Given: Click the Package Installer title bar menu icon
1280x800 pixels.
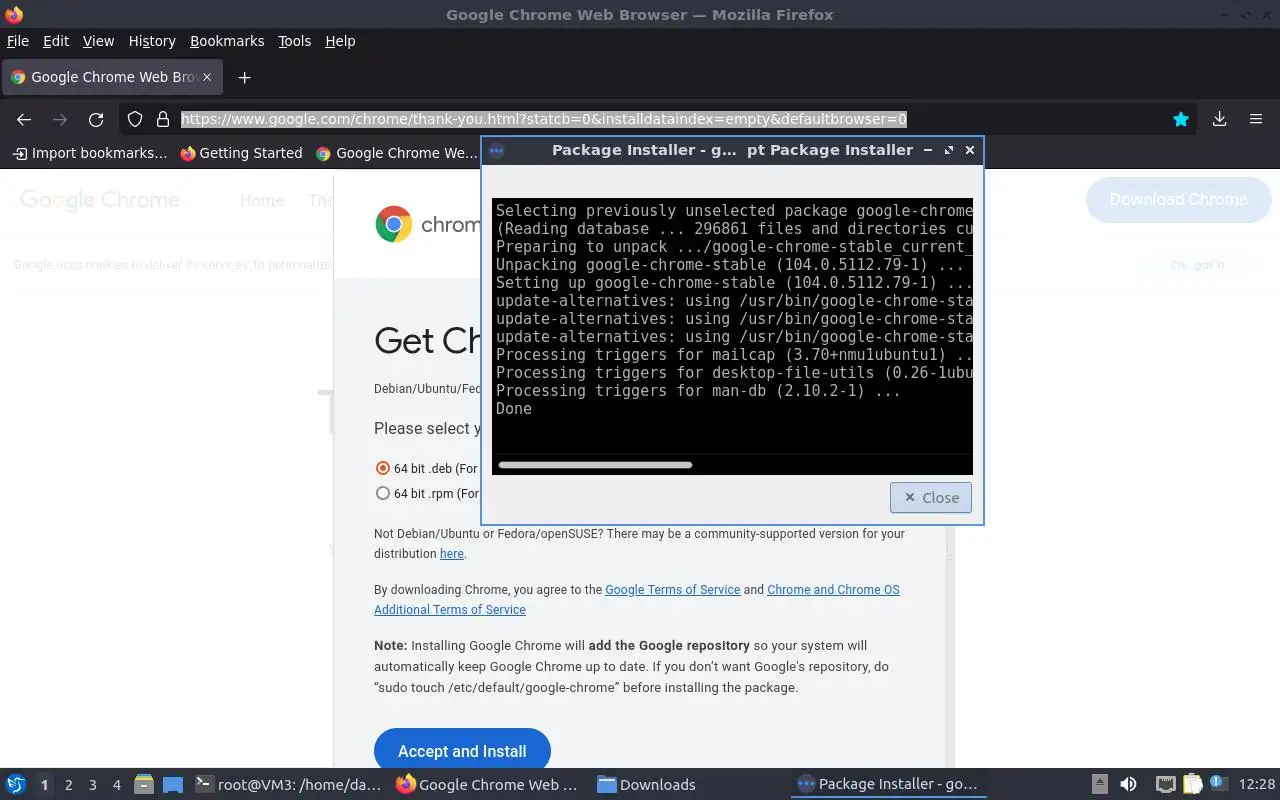Looking at the screenshot, I should pos(496,150).
